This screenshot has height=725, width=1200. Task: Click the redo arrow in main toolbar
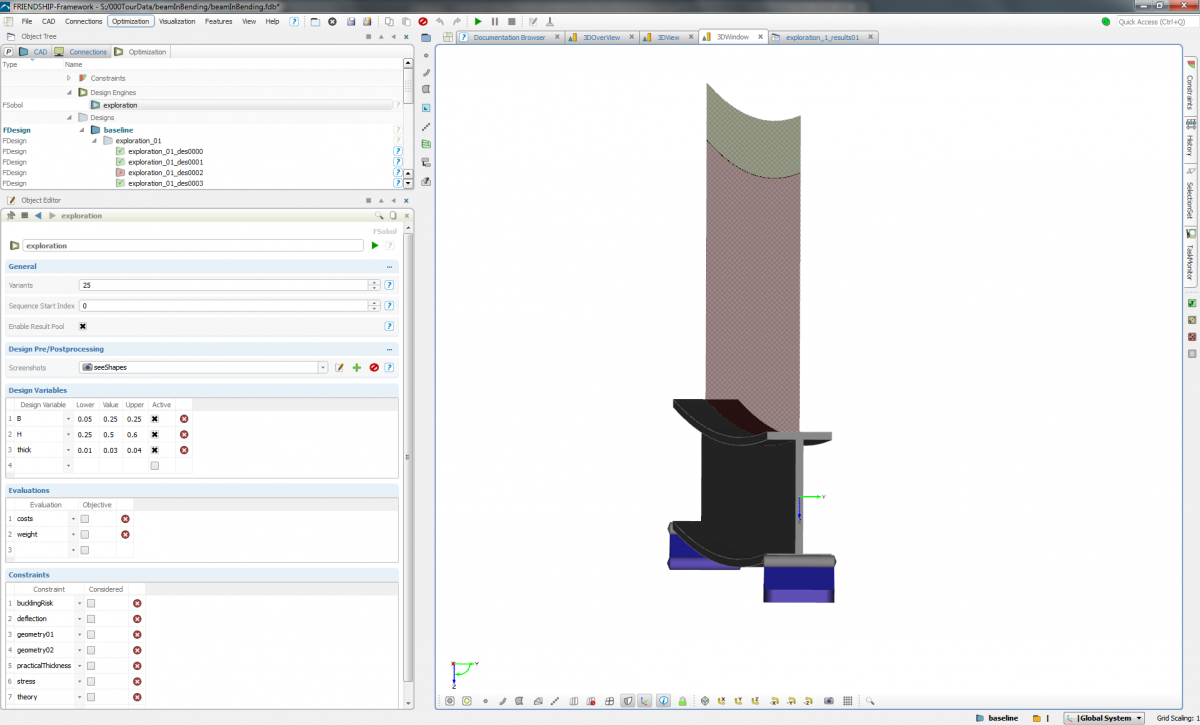coord(457,21)
